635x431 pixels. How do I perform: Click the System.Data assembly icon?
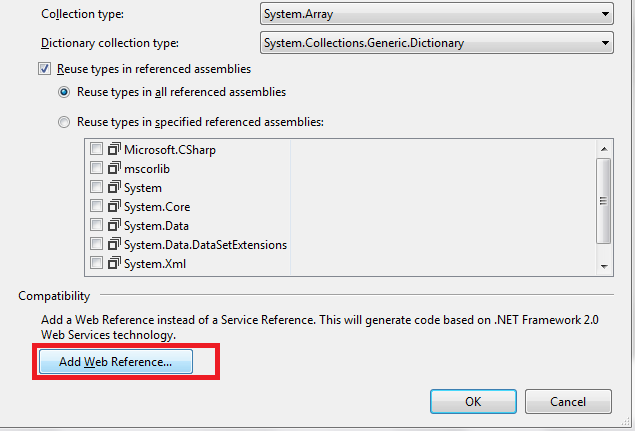click(x=113, y=225)
